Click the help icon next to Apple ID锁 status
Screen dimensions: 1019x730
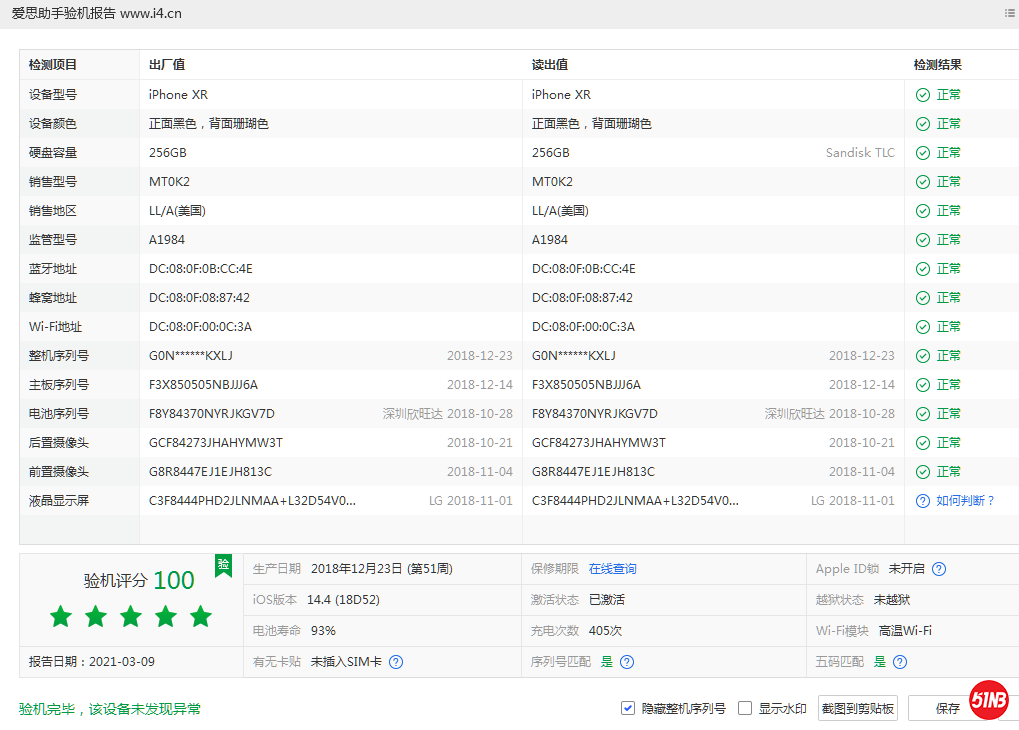[938, 569]
